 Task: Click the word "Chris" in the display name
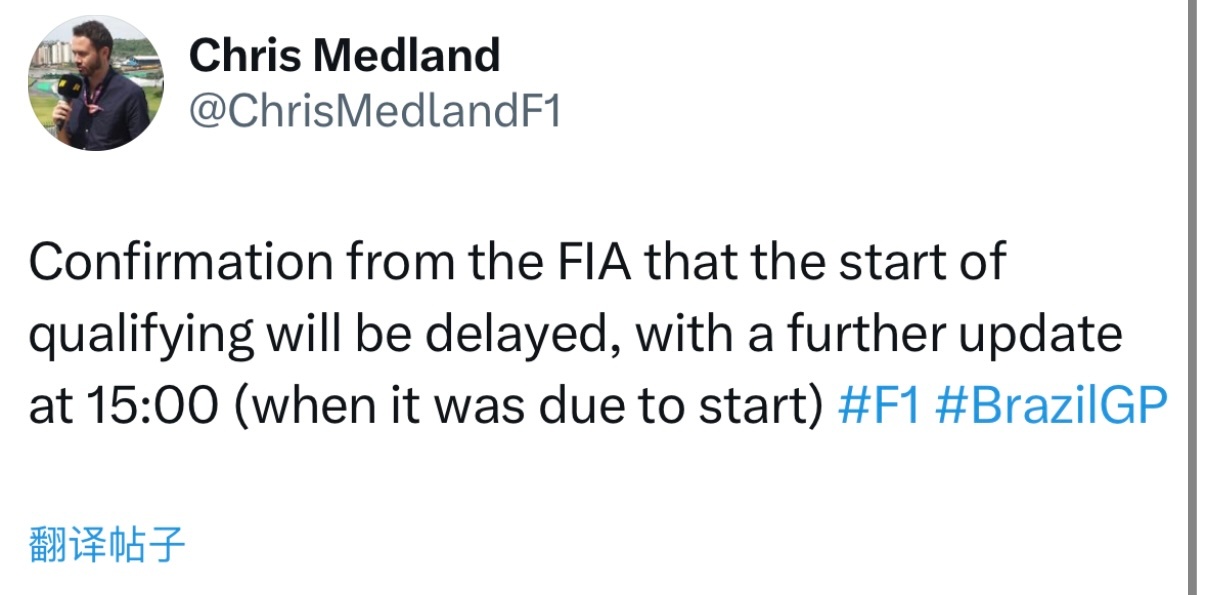coord(244,55)
